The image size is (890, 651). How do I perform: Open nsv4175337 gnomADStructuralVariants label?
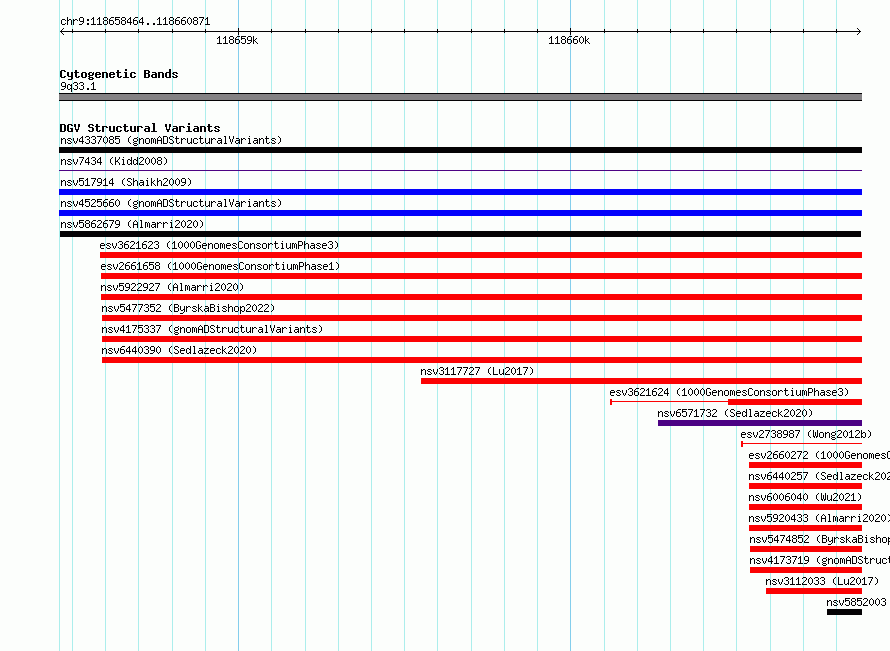click(212, 329)
